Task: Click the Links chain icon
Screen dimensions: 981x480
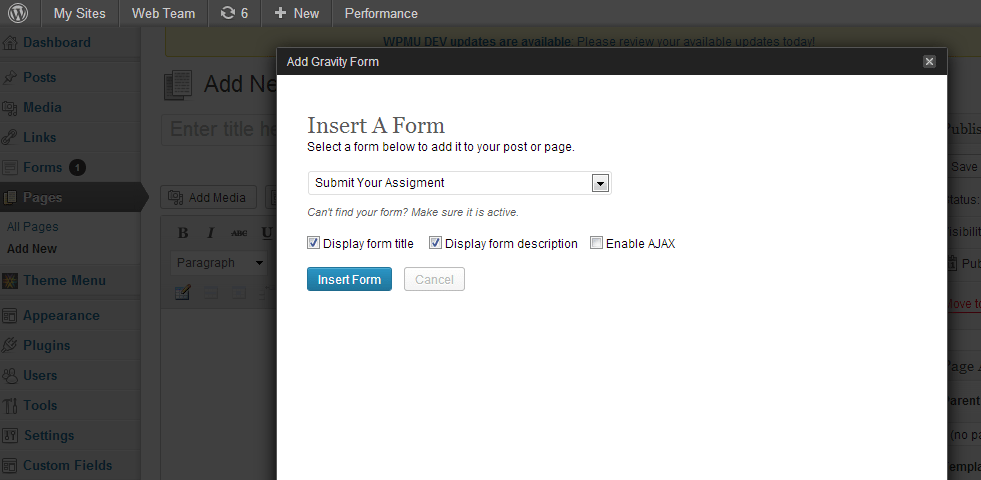Action: [x=9, y=138]
